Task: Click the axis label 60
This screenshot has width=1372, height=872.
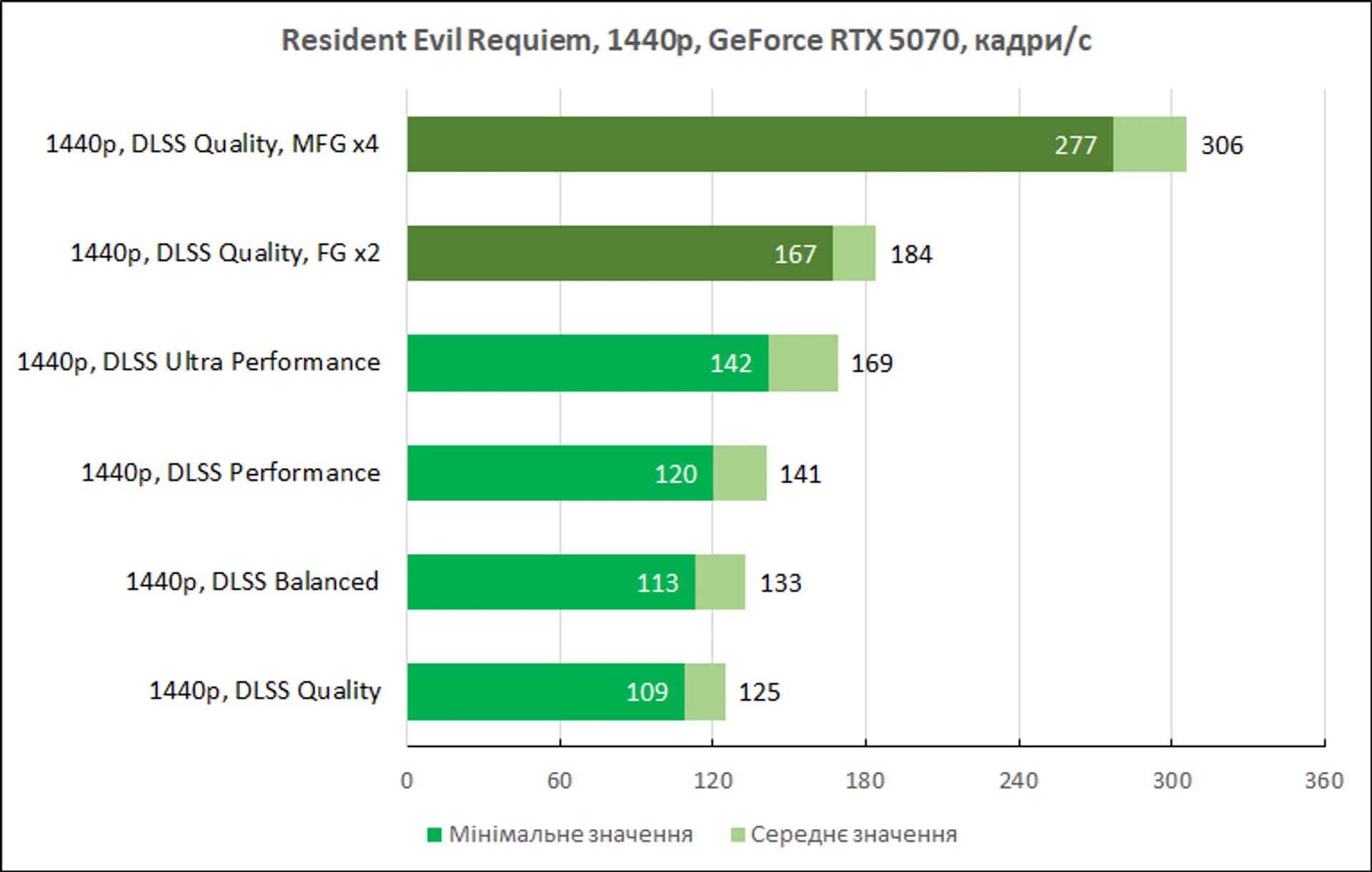Action: 560,781
